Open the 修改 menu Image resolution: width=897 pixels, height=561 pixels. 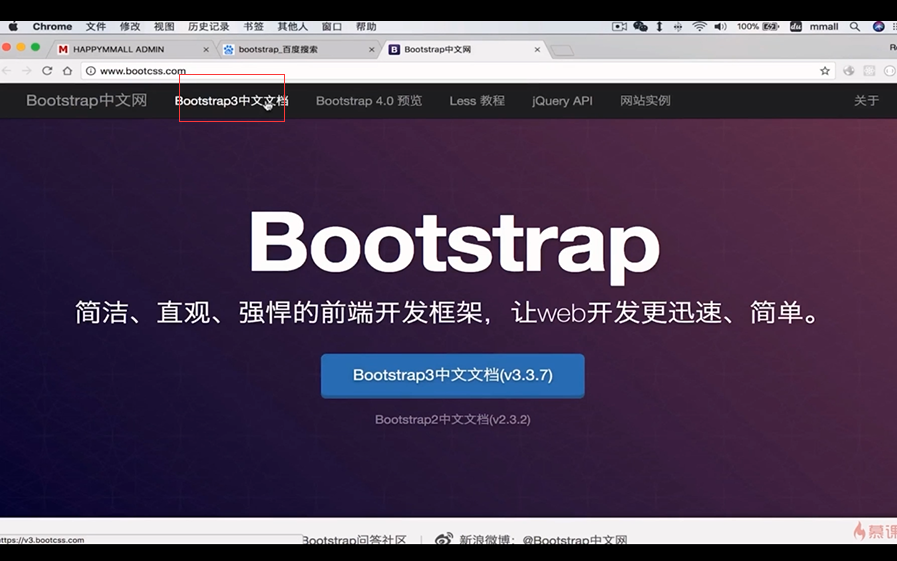(130, 26)
